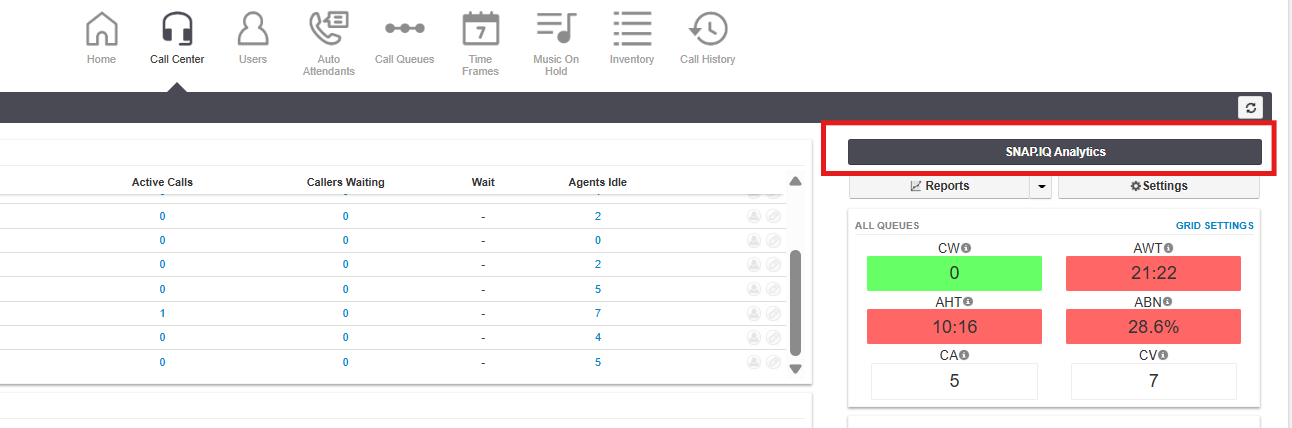Open the Call Queues section
1292x428 pixels.
tap(405, 39)
